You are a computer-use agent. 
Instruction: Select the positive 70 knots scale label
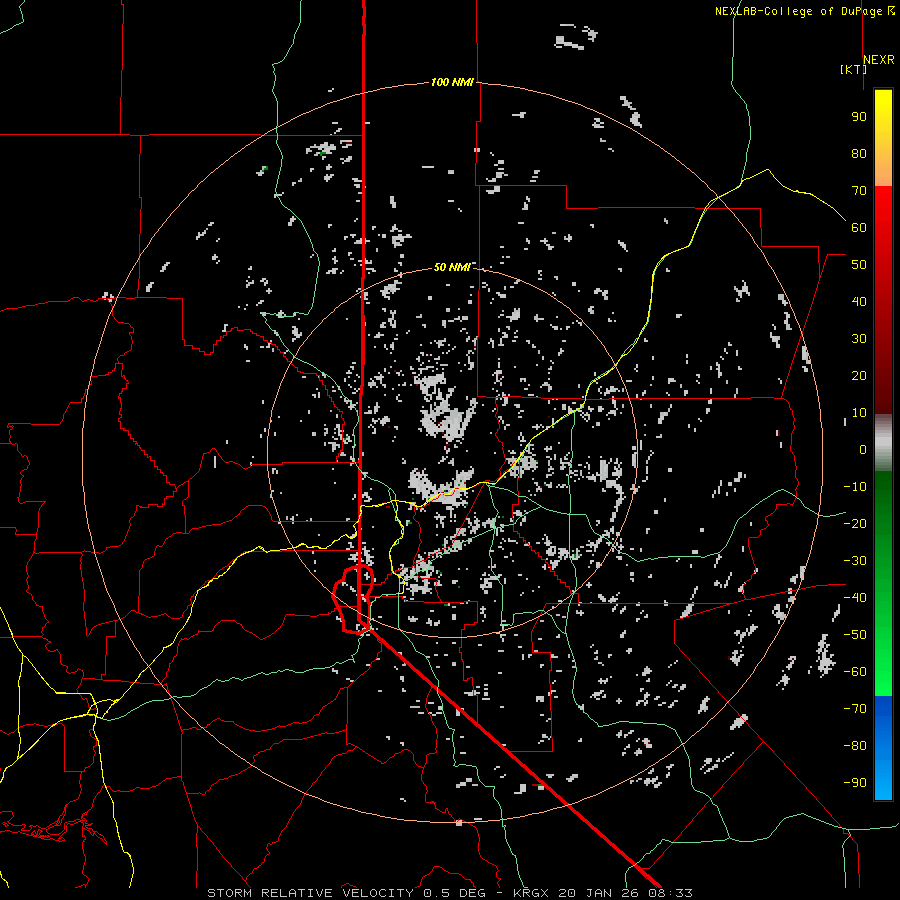pos(859,191)
